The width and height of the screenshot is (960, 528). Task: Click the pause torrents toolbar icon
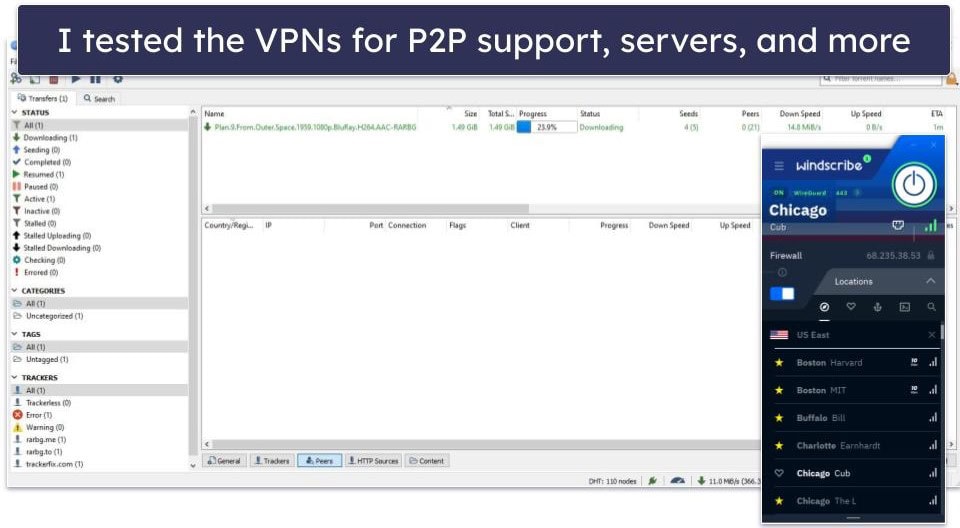click(x=95, y=79)
